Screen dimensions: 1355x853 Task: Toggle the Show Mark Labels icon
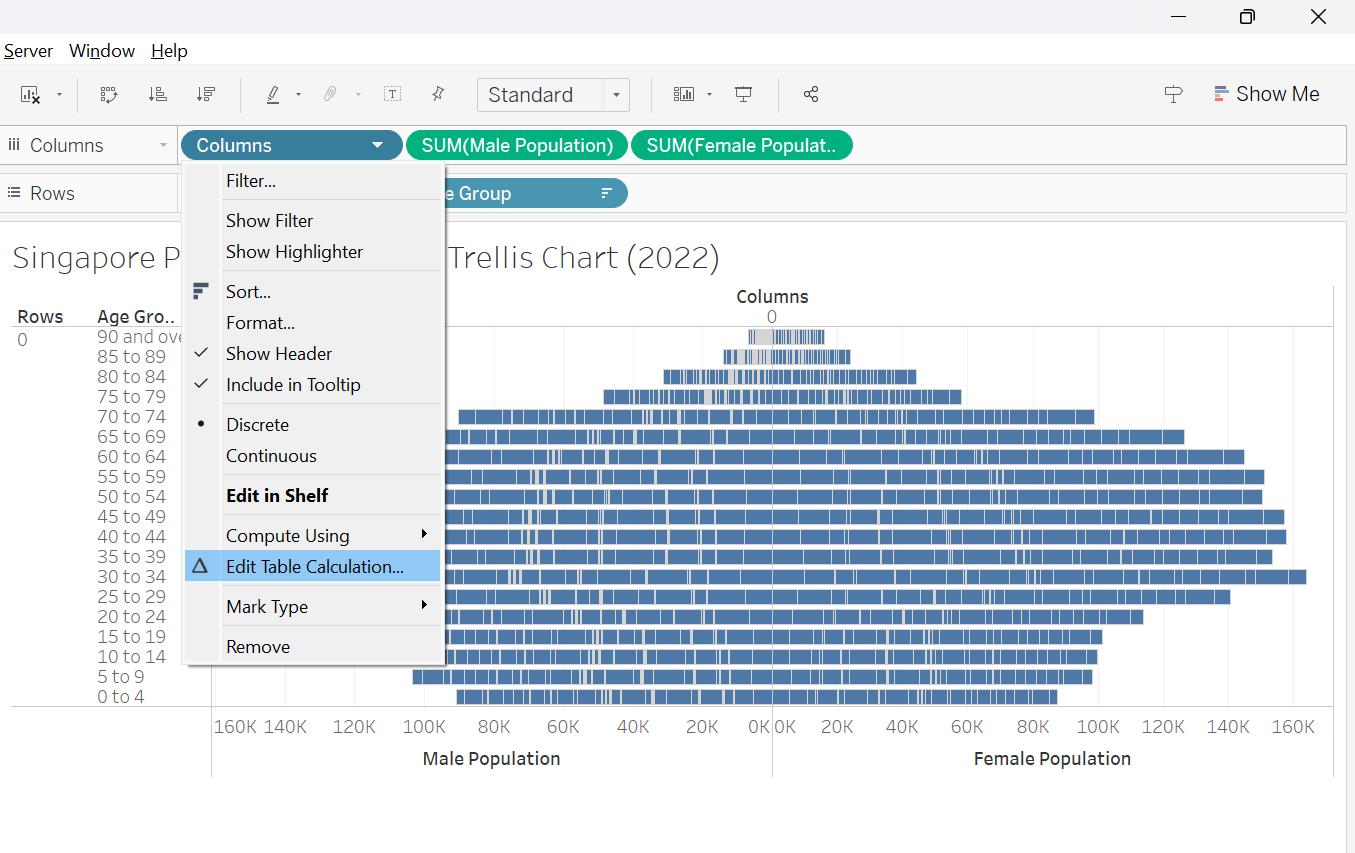393,94
